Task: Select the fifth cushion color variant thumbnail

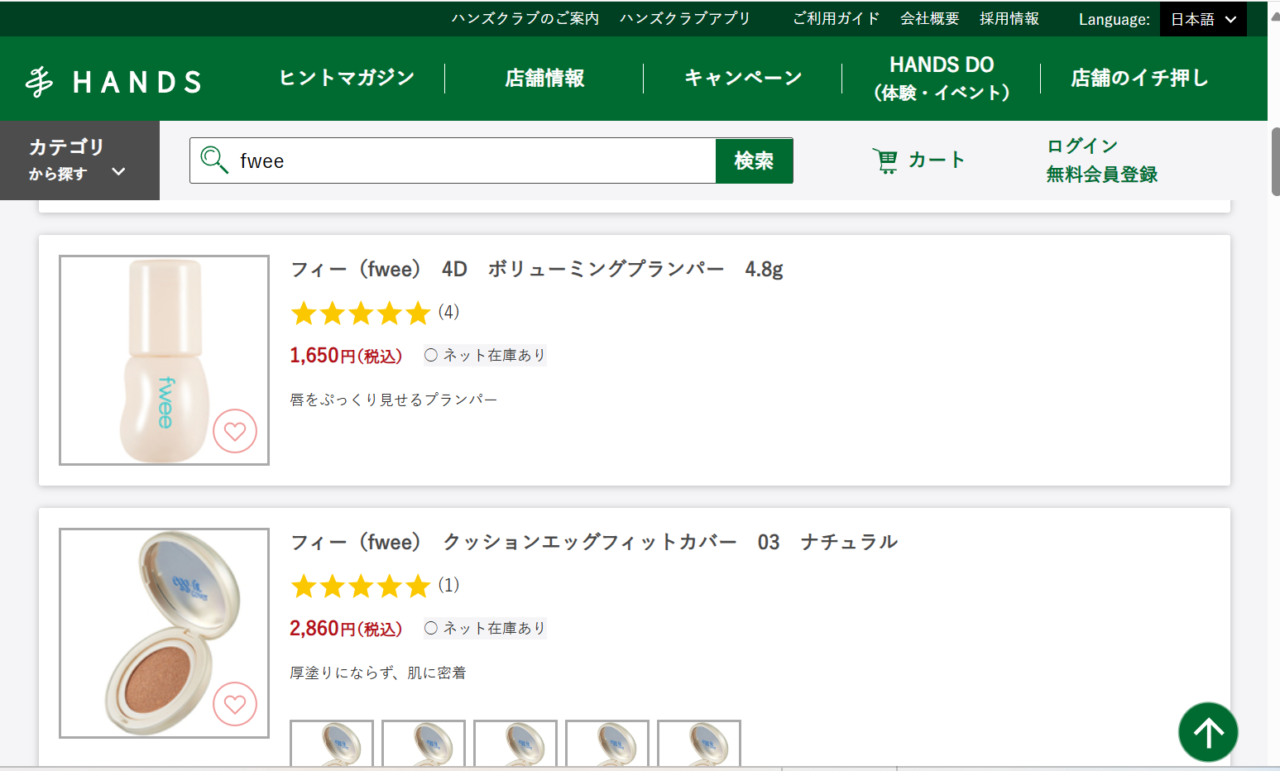Action: [x=699, y=744]
